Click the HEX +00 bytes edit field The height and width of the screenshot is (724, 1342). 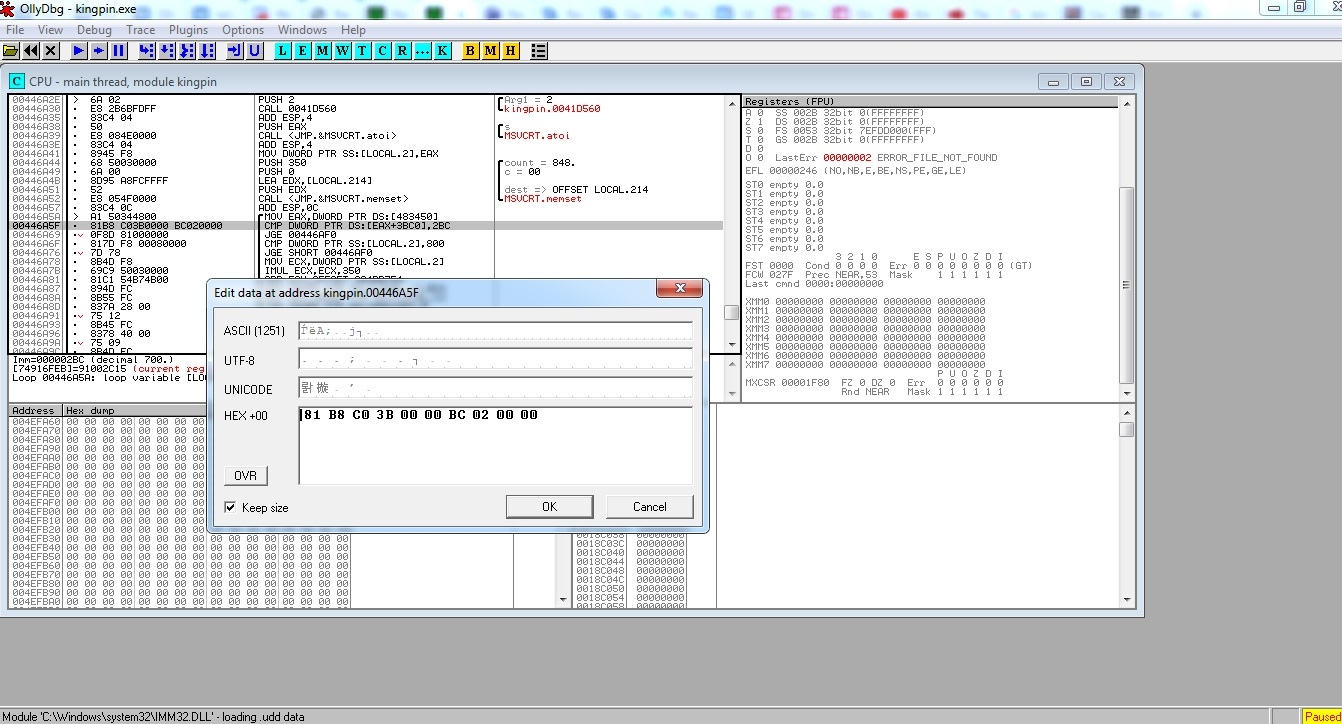coord(495,446)
